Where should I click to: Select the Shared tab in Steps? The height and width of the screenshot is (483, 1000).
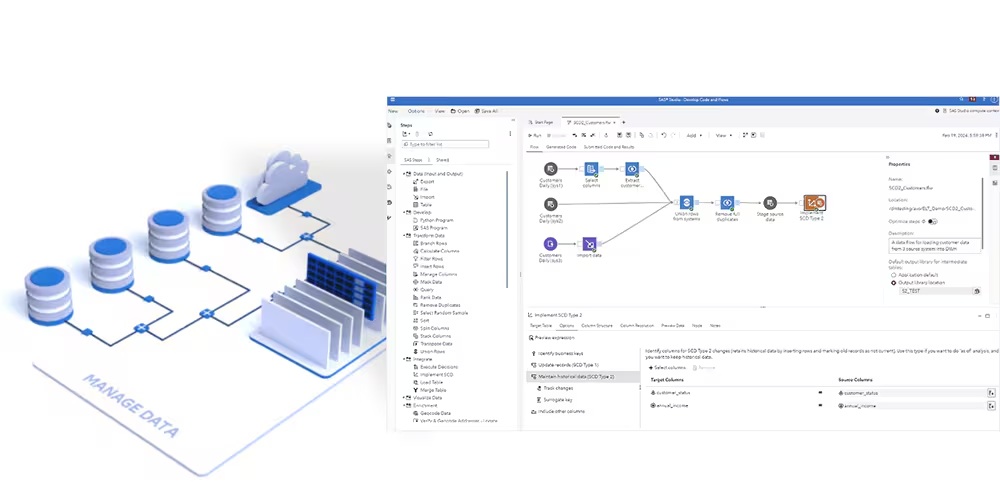tap(443, 160)
